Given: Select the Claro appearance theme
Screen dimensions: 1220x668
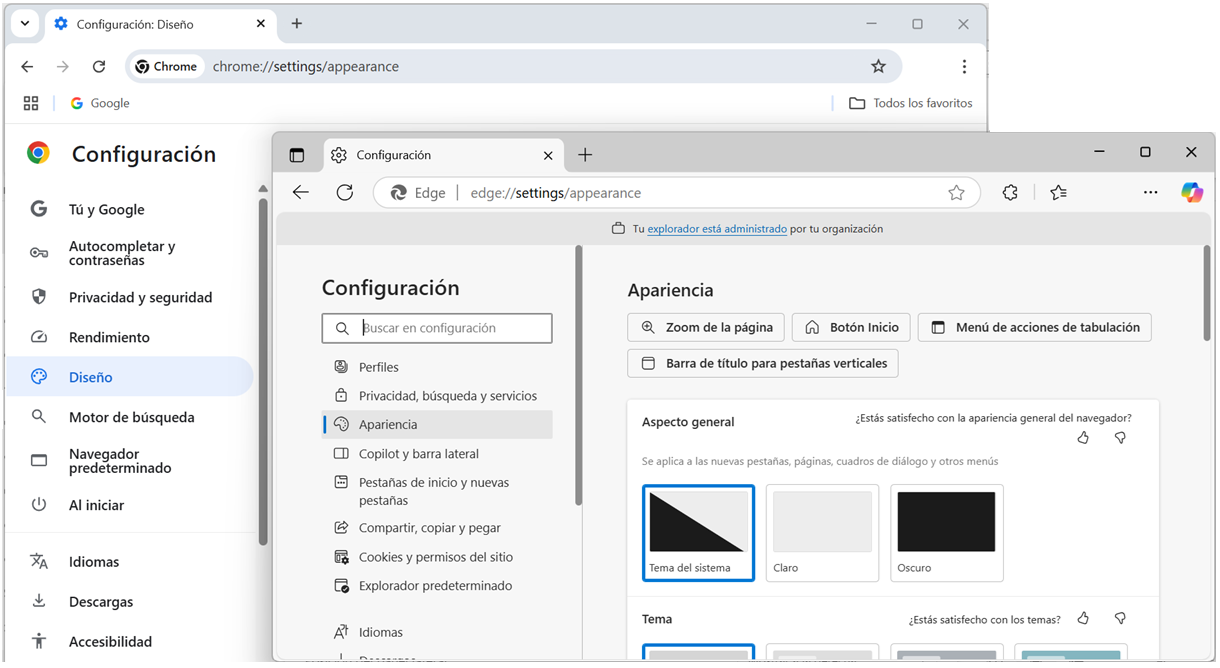Looking at the screenshot, I should click(x=822, y=532).
